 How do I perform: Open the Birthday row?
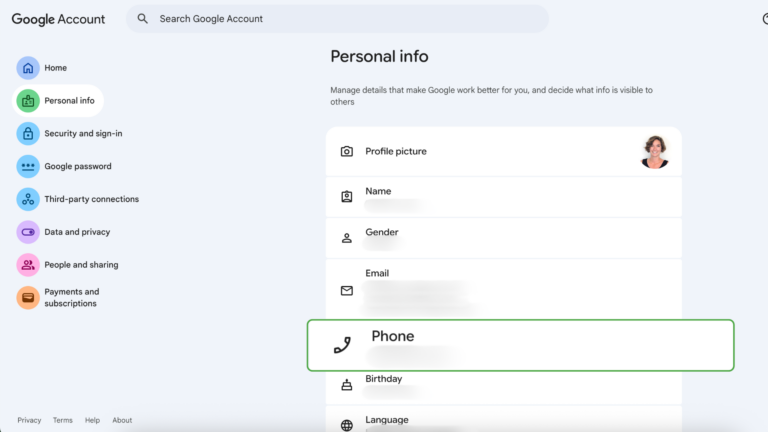tap(504, 387)
